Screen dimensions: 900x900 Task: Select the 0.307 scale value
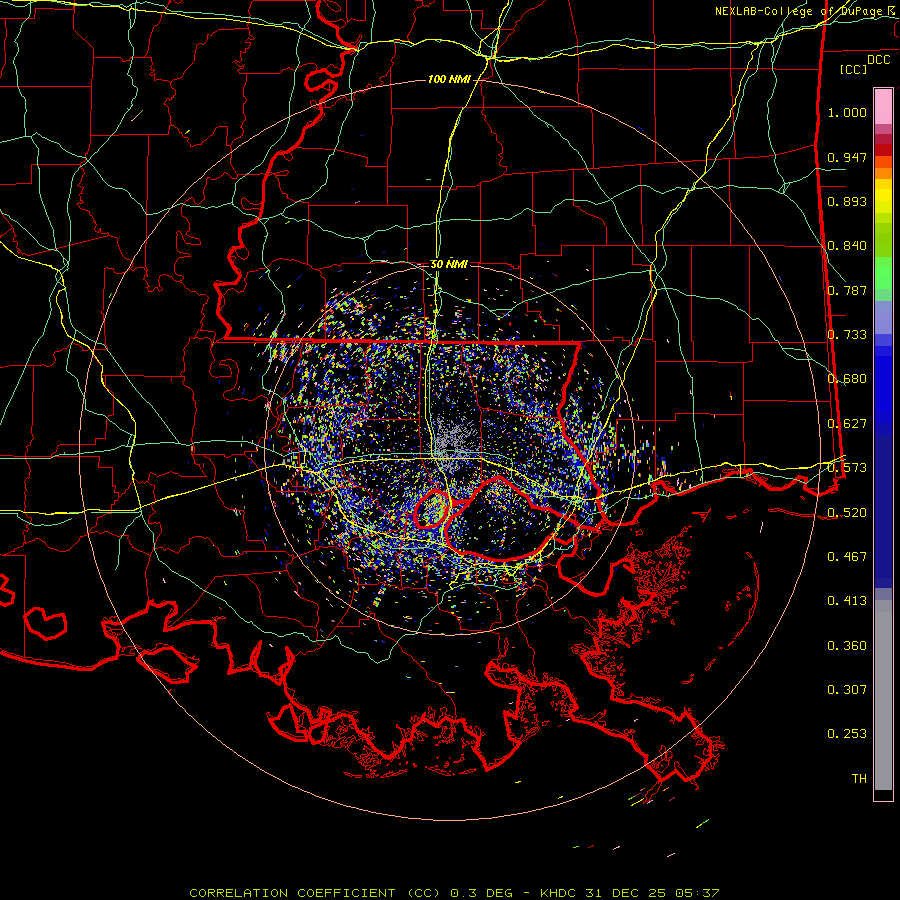(847, 690)
